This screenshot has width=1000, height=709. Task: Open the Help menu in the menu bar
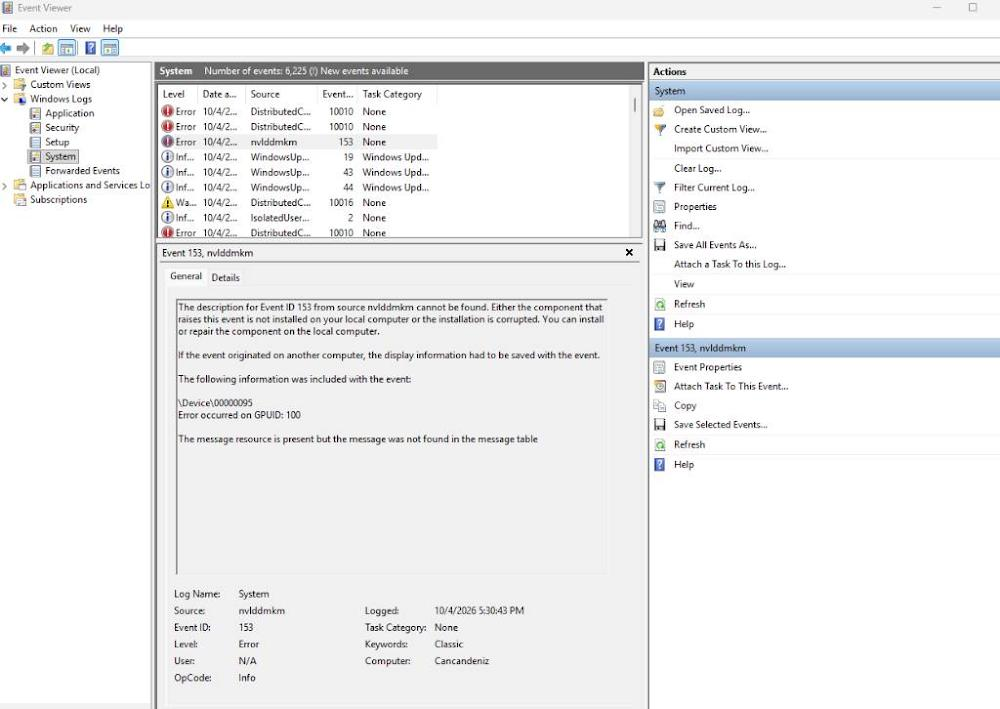(x=112, y=29)
